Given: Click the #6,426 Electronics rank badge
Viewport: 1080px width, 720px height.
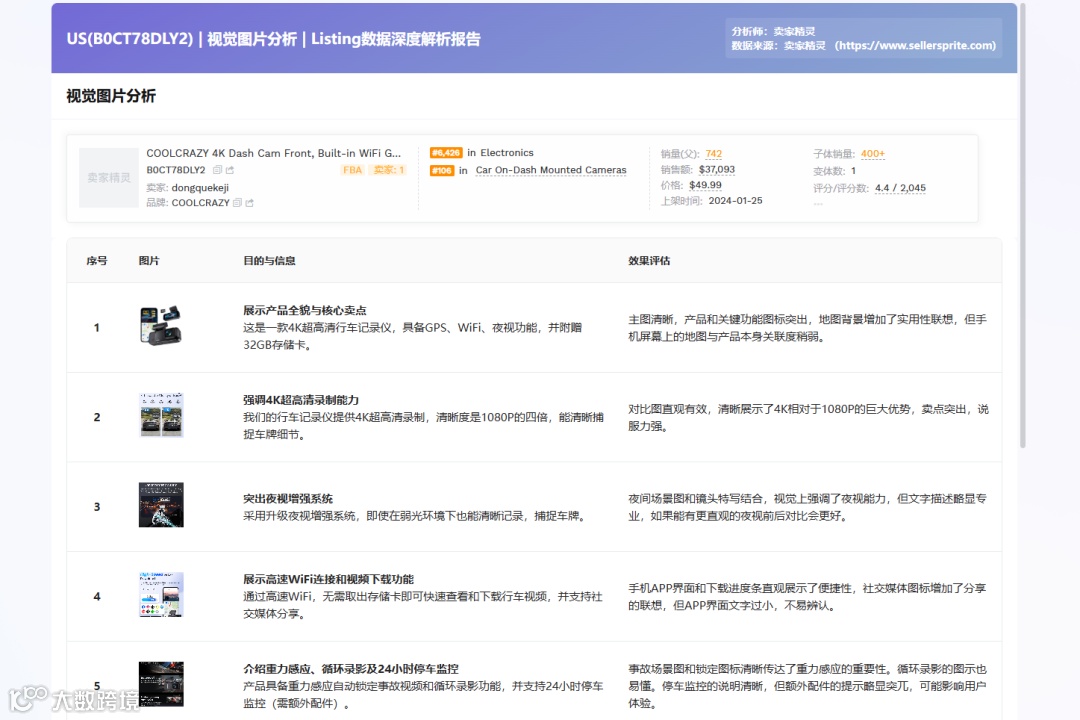Looking at the screenshot, I should (x=446, y=153).
